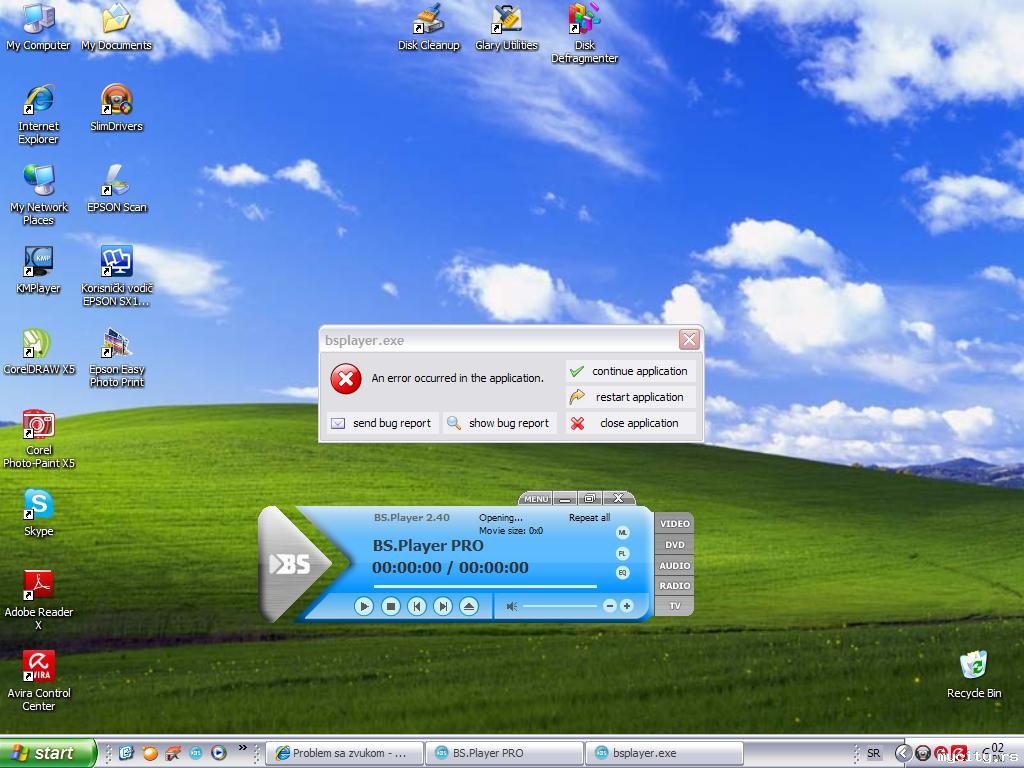
Task: Show hidden system tray icons arrow
Action: point(903,753)
